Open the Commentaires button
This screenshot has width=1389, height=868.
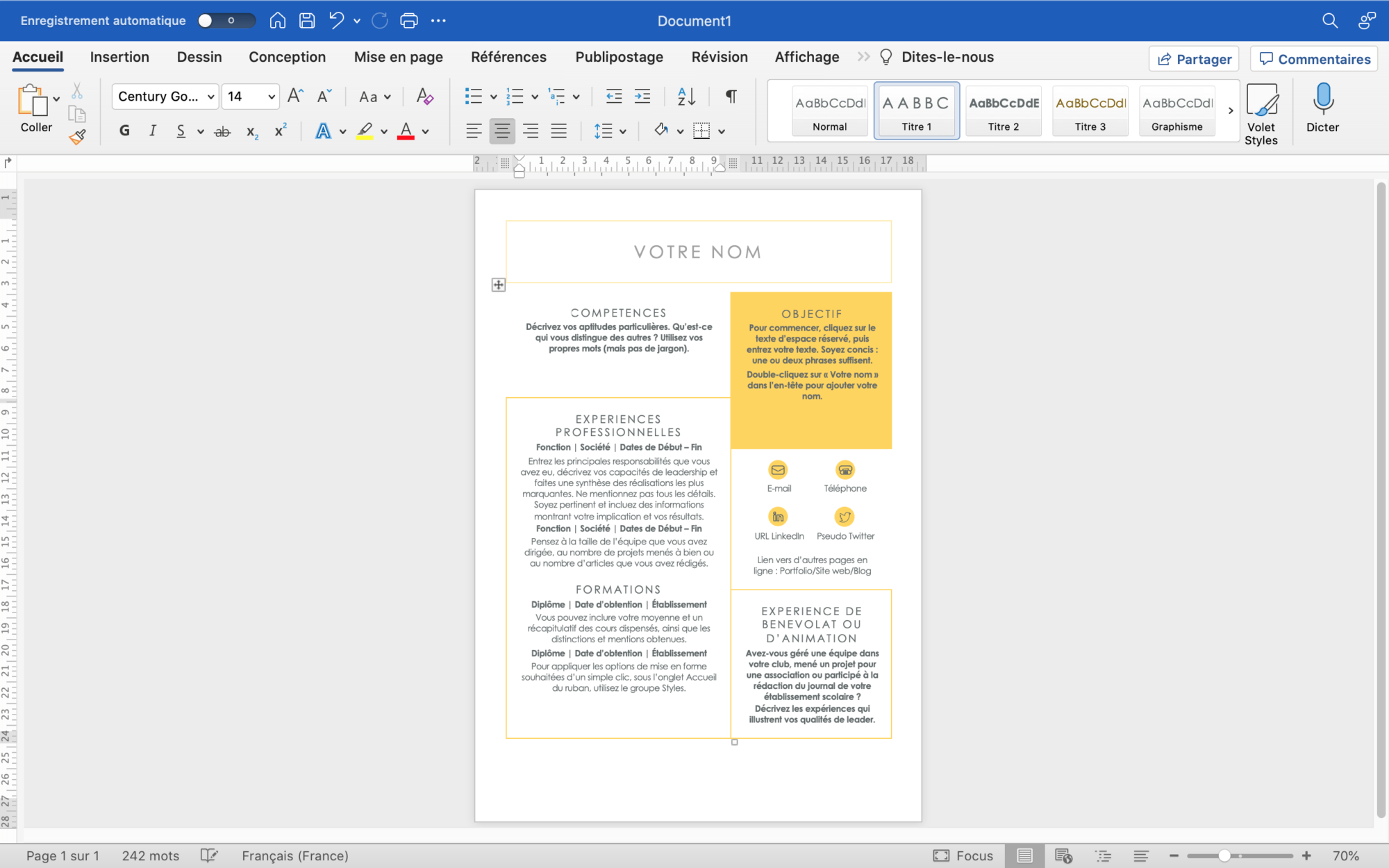click(x=1315, y=59)
